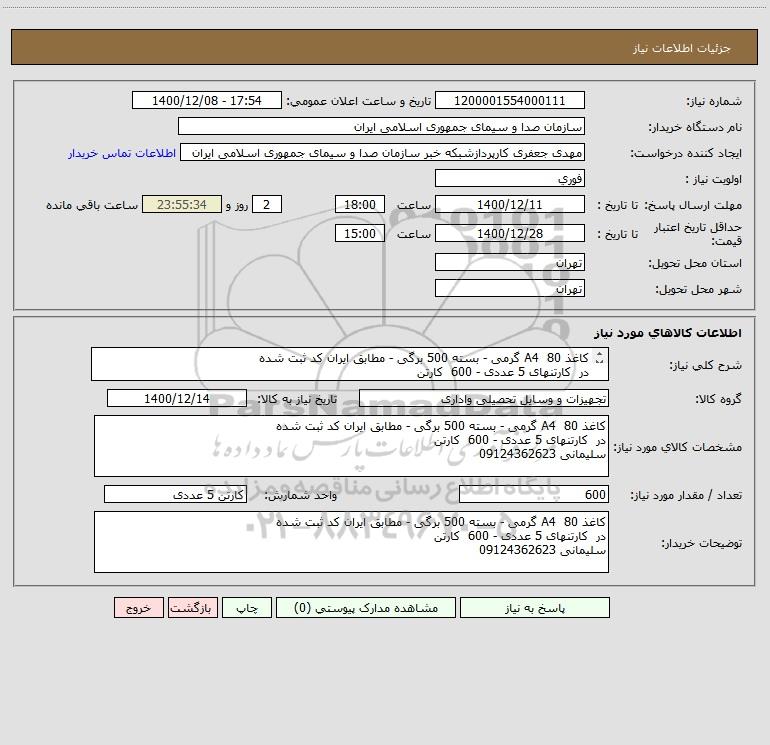Click the validity time field 15:00
Viewport: 770px width, 745px height.
pyautogui.click(x=359, y=233)
